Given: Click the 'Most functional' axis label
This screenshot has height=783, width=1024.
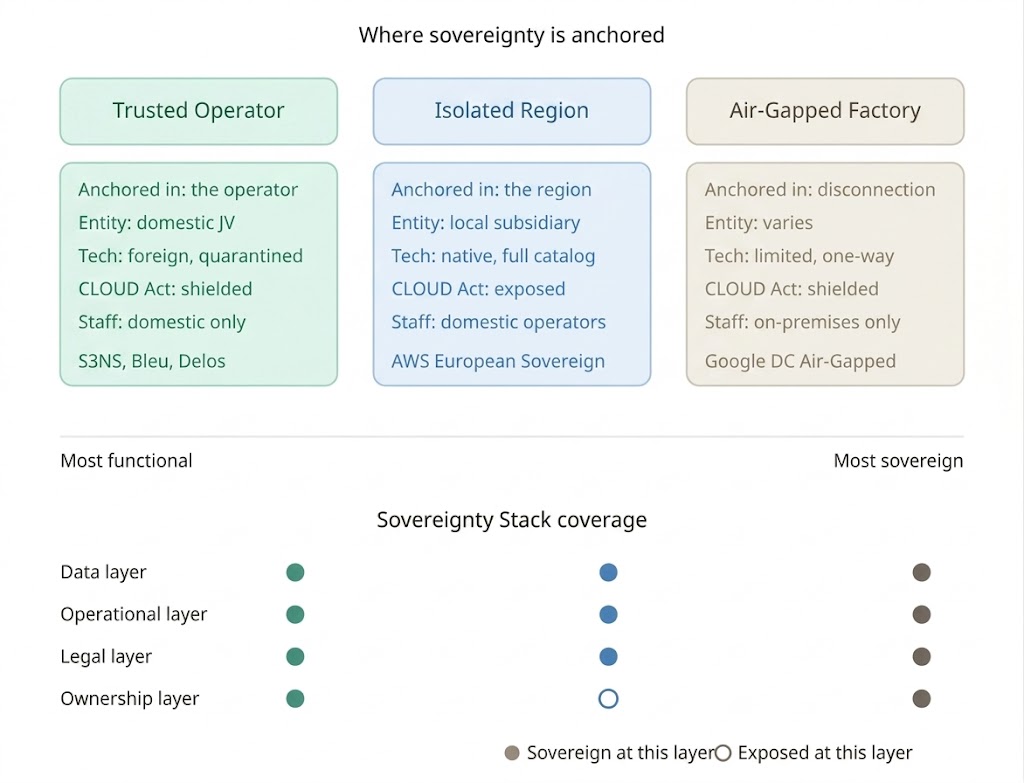Looking at the screenshot, I should point(127,461).
